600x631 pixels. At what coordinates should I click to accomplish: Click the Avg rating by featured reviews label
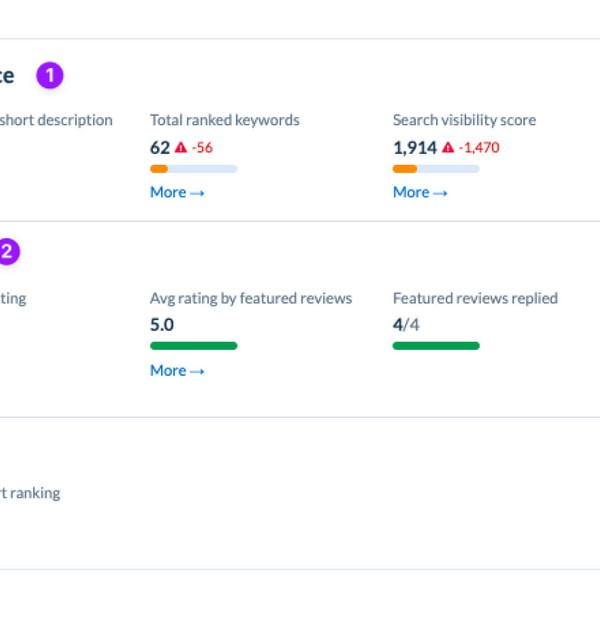[251, 298]
